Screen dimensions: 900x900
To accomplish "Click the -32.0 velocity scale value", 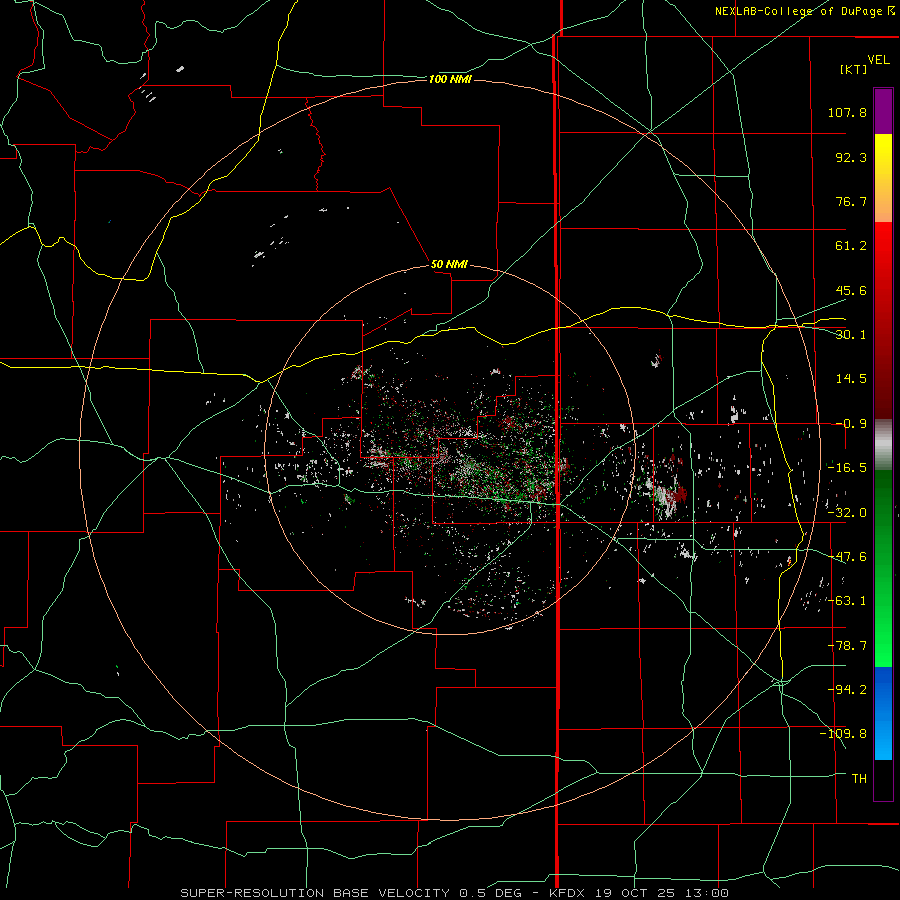I will pyautogui.click(x=847, y=513).
